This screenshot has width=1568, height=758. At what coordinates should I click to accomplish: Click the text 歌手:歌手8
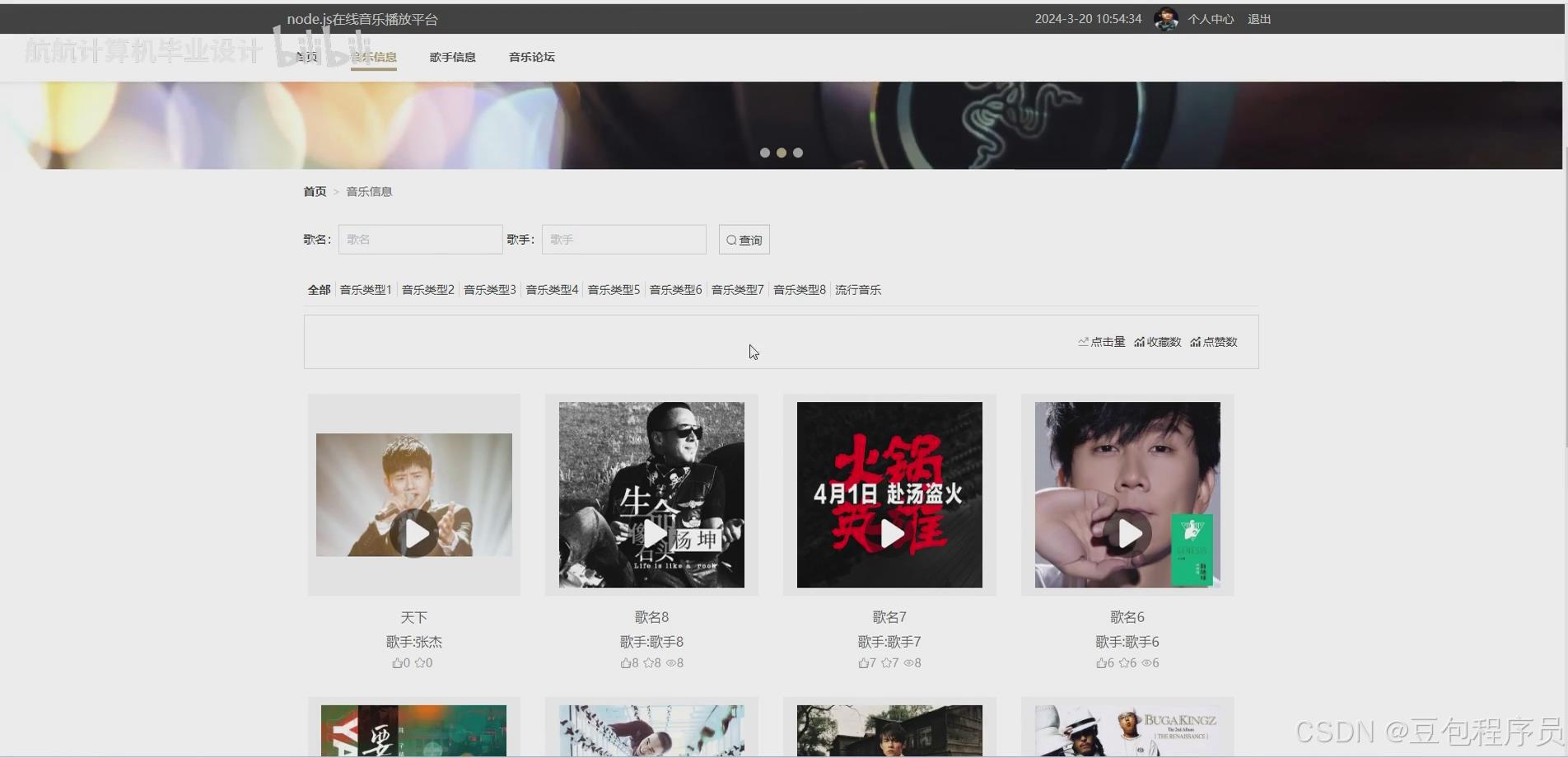pos(651,642)
